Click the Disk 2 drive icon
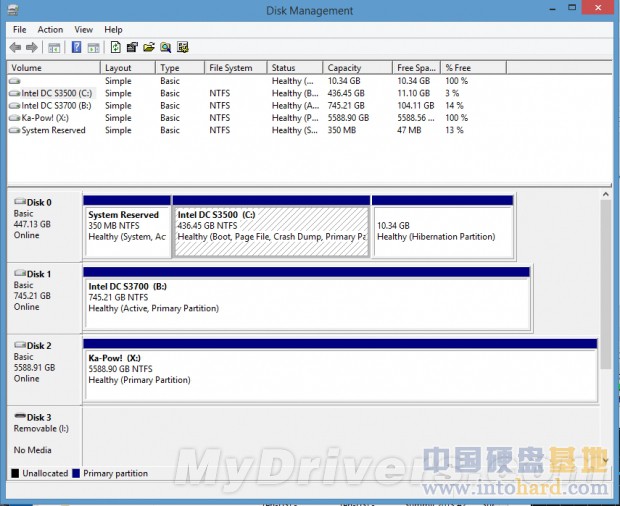 click(x=20, y=345)
